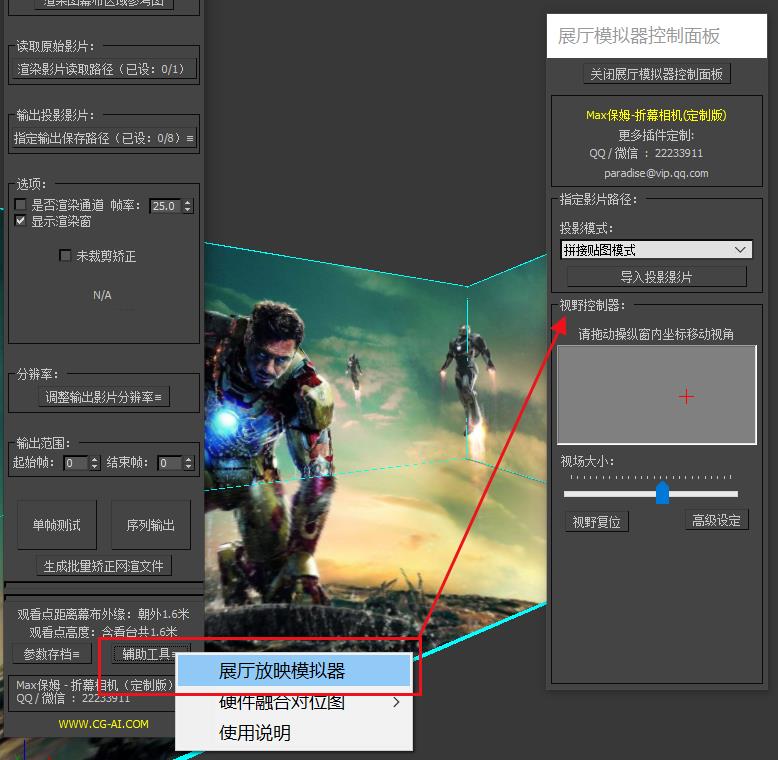The height and width of the screenshot is (760, 778).
Task: Enable the 未裁剪矫正 checkbox
Action: point(66,256)
